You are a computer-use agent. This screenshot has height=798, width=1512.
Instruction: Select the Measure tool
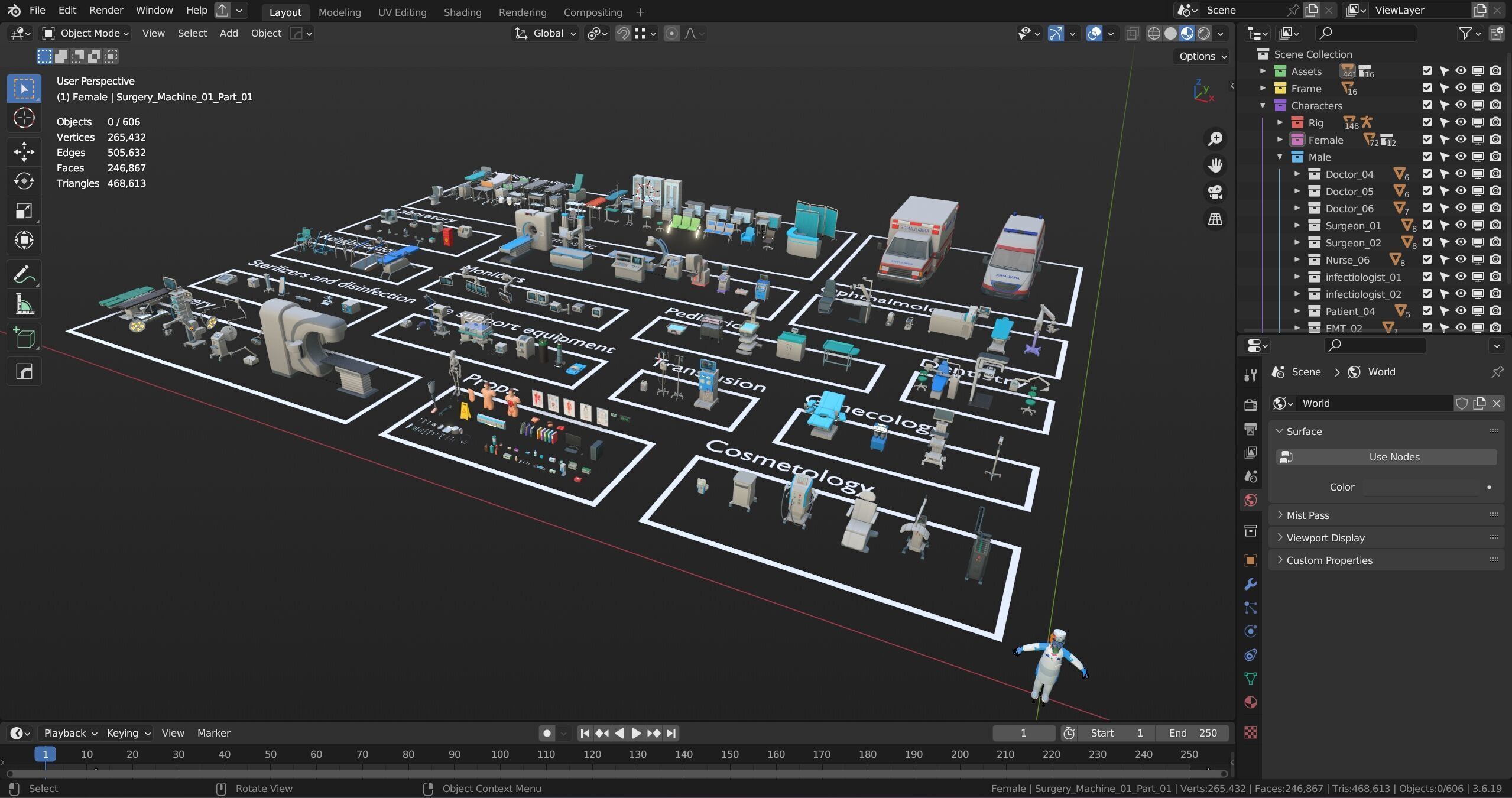point(24,304)
